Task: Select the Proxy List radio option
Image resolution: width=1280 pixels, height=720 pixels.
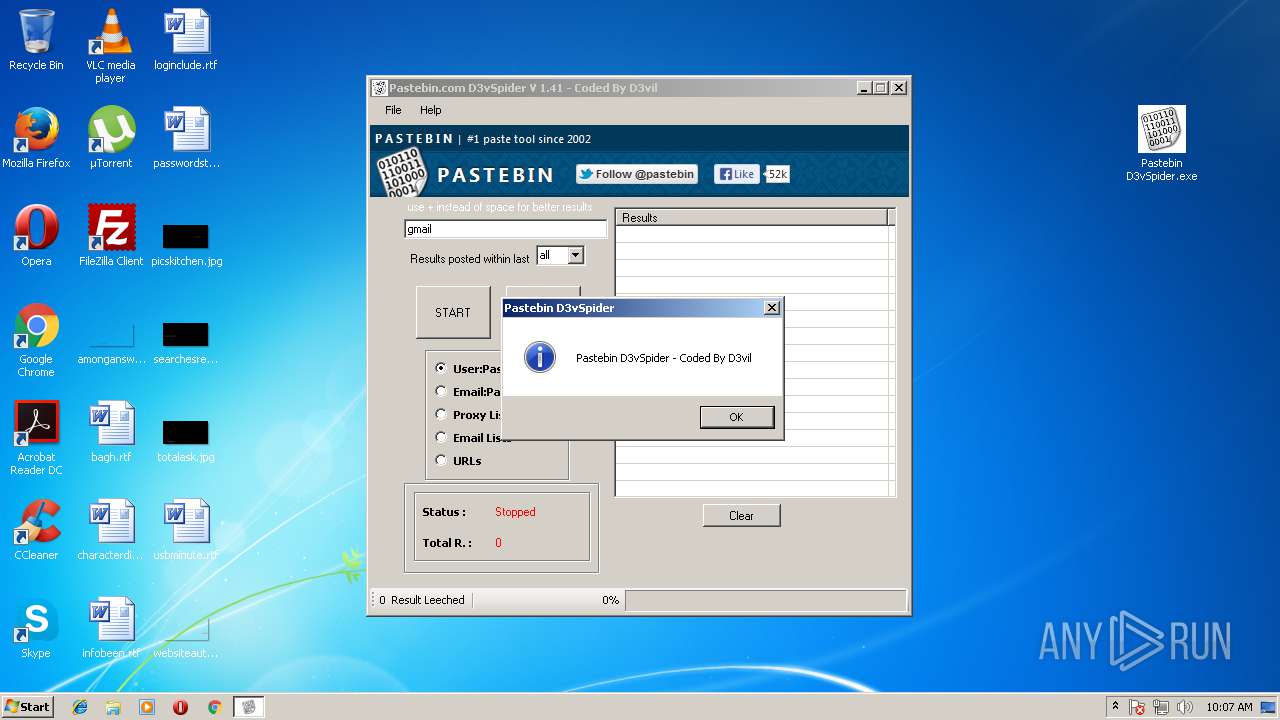Action: tap(441, 414)
